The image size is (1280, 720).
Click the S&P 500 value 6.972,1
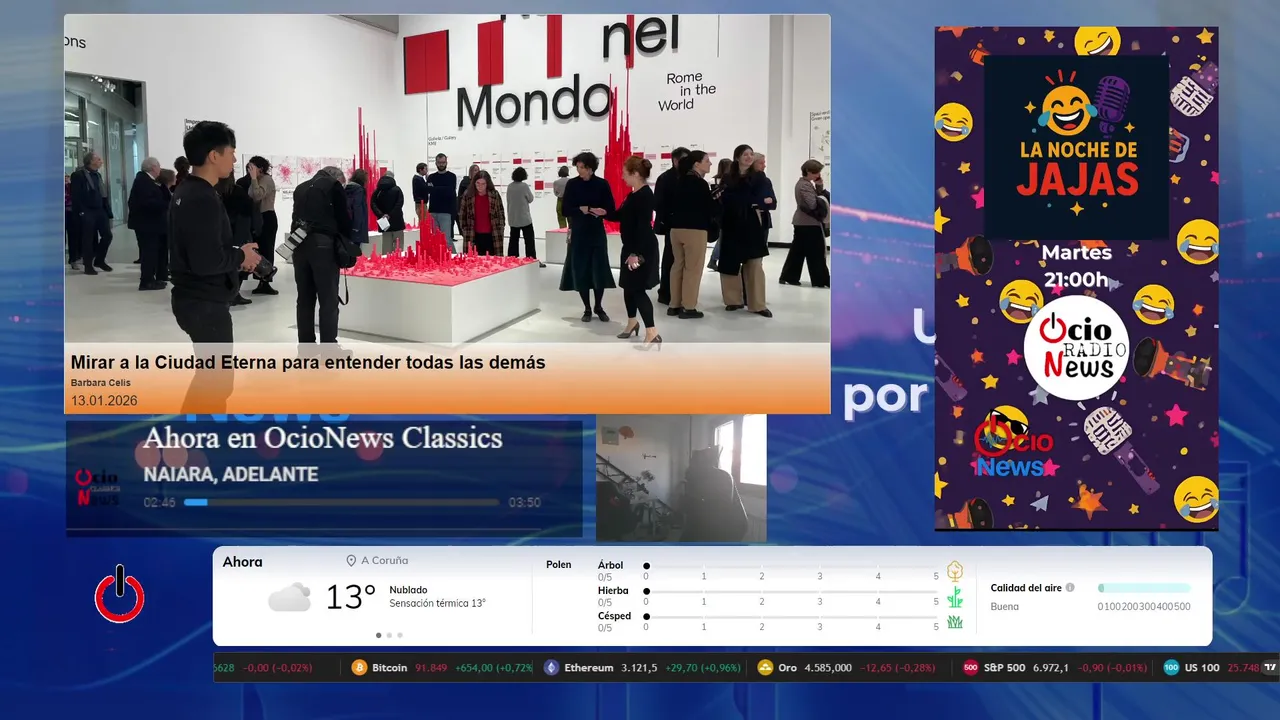click(x=1051, y=667)
